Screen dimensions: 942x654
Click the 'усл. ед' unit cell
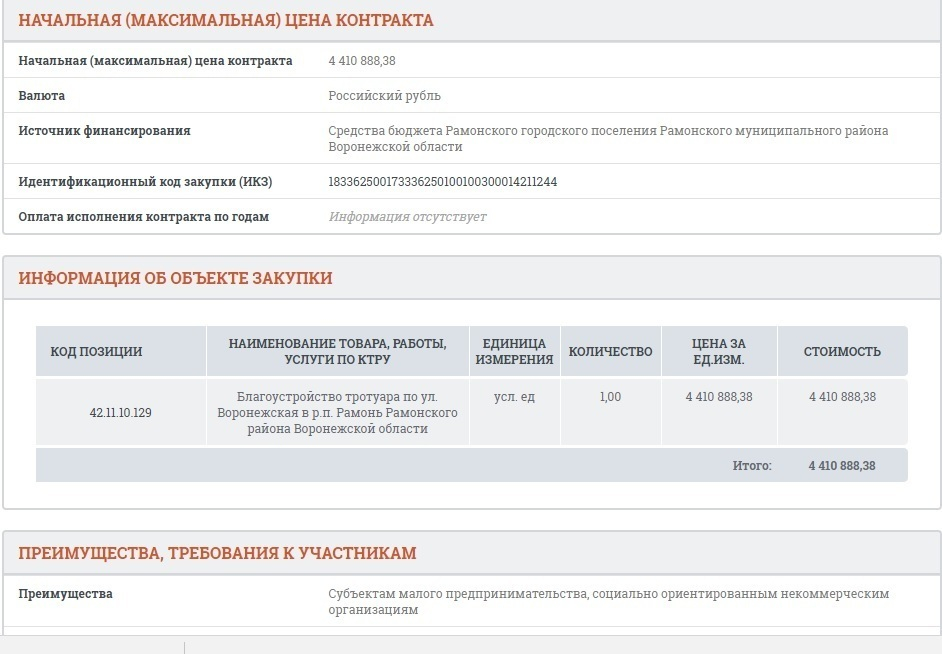pyautogui.click(x=514, y=397)
